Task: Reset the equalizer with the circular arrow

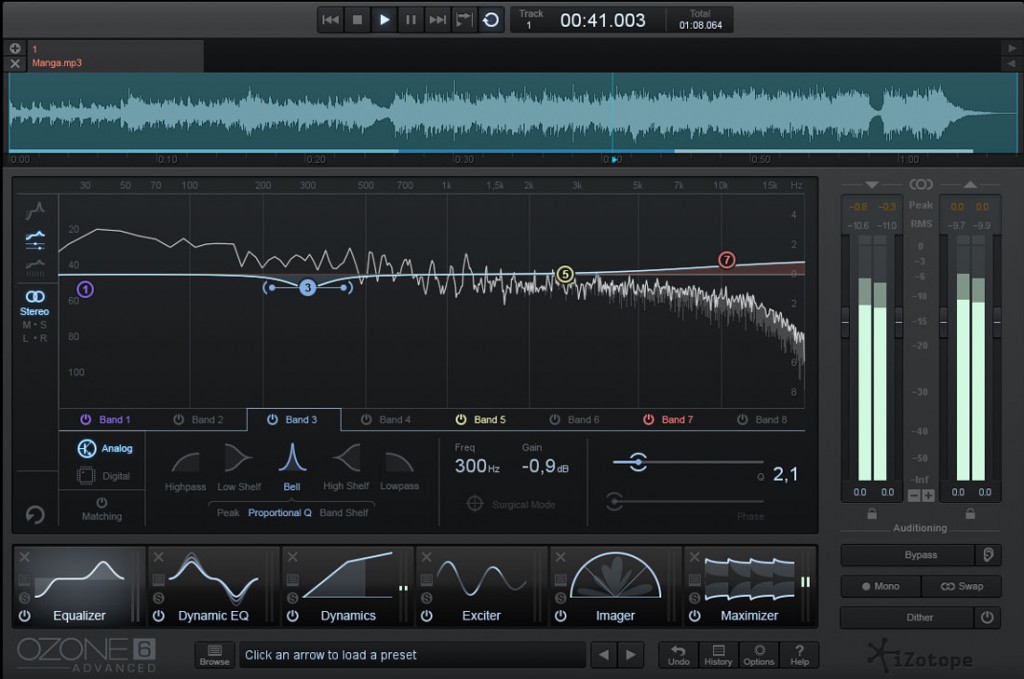Action: [x=35, y=514]
